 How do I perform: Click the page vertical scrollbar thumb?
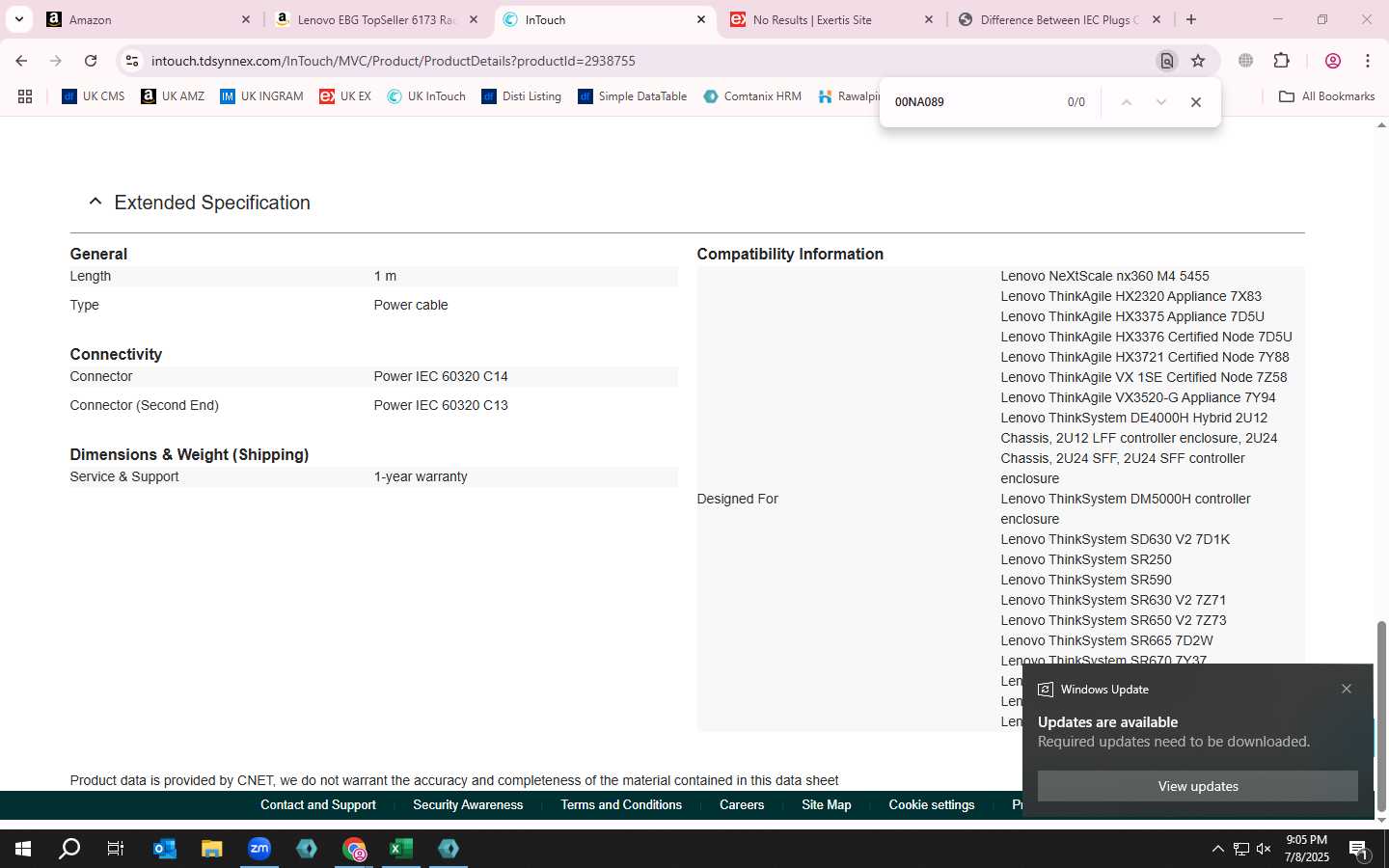[1381, 716]
